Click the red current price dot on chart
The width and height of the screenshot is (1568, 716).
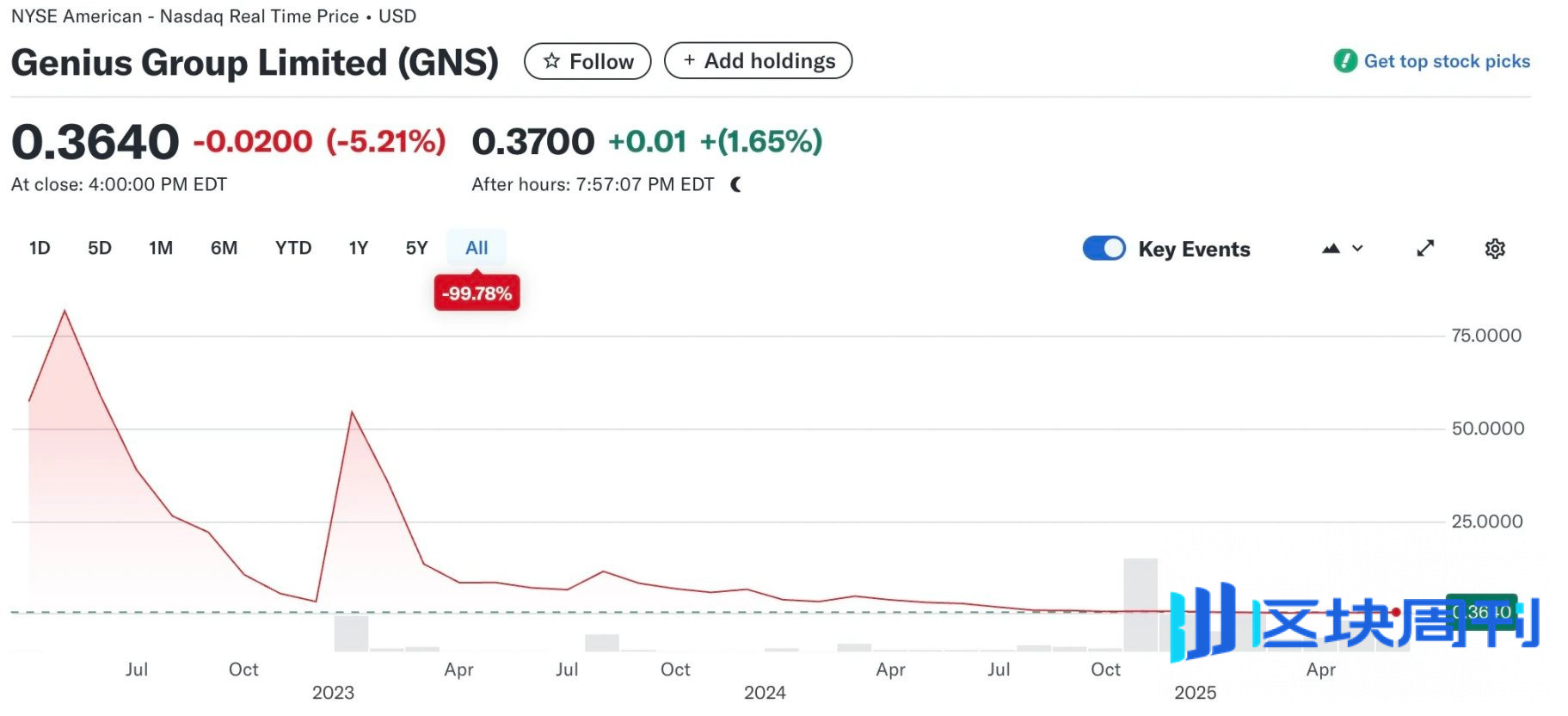coord(1395,612)
